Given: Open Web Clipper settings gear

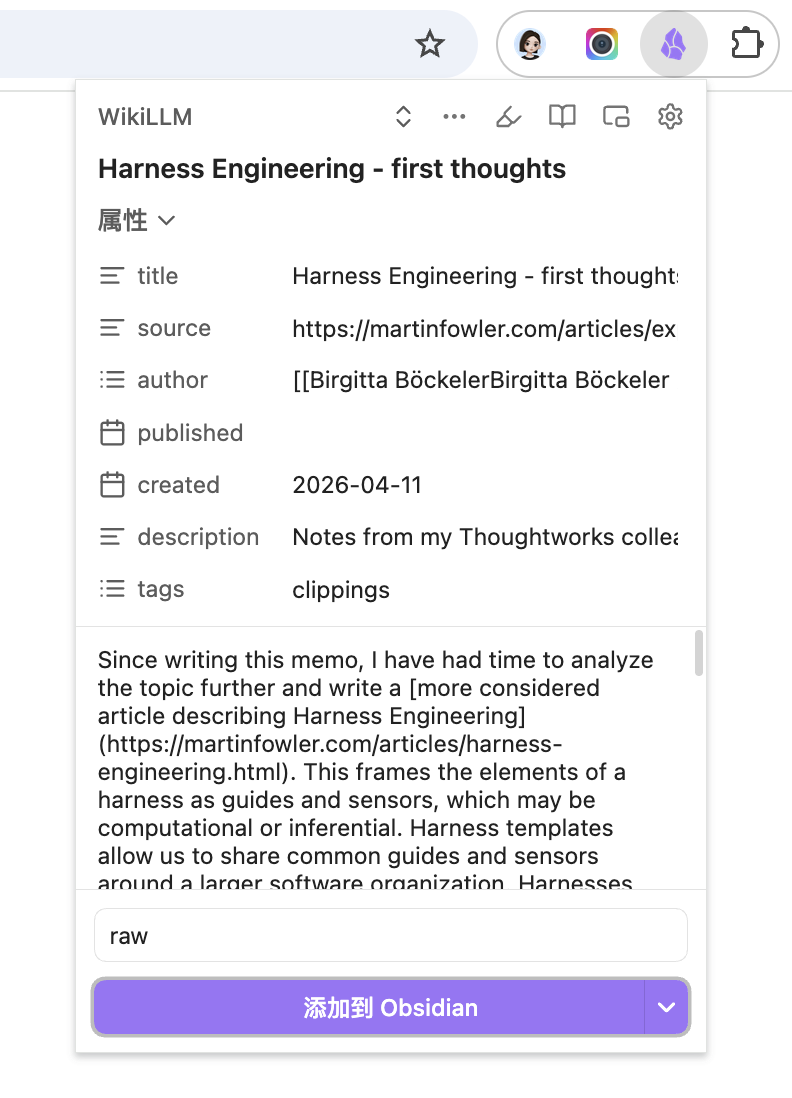Looking at the screenshot, I should click(x=670, y=117).
